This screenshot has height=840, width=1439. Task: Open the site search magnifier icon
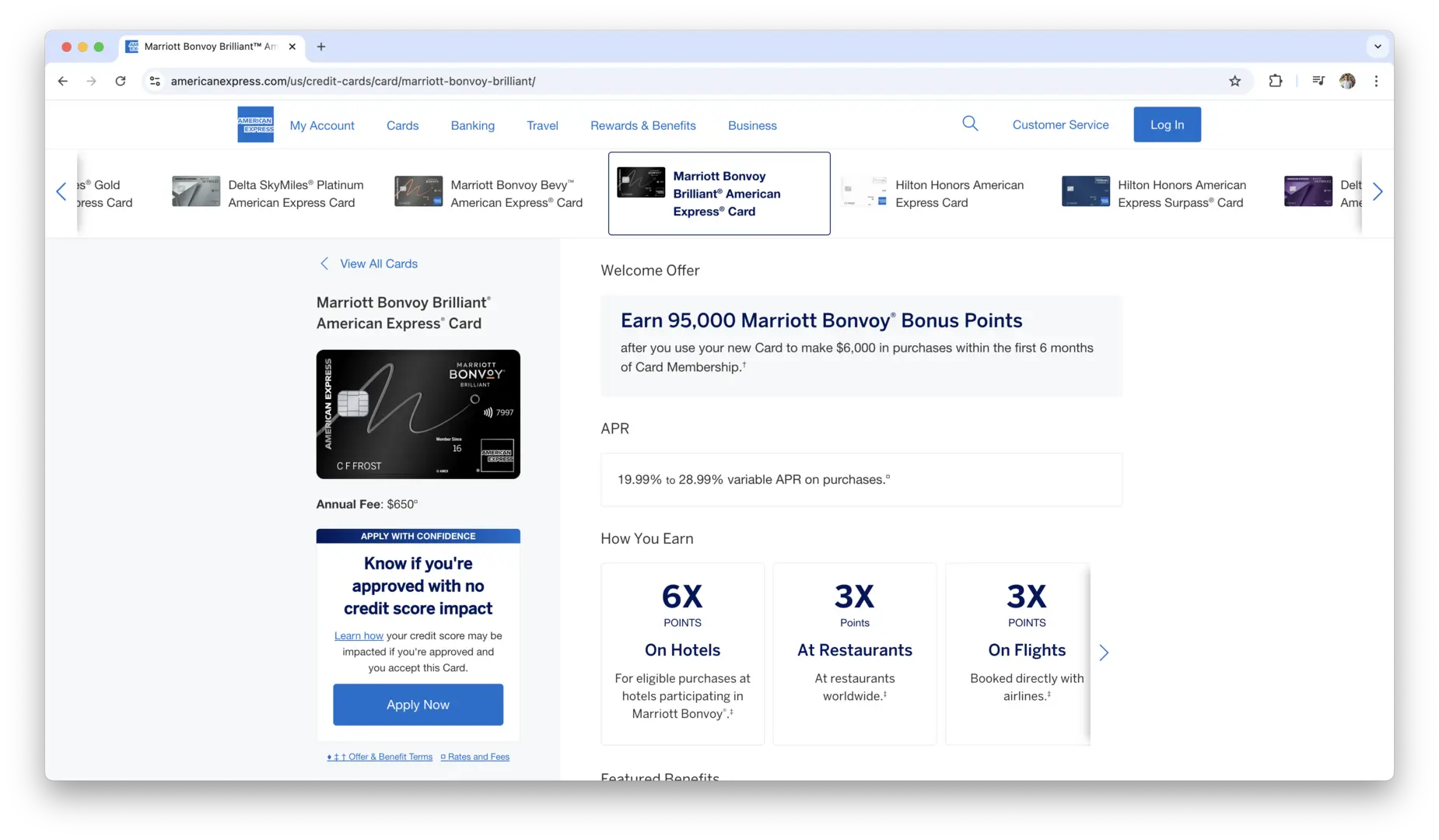(x=969, y=124)
